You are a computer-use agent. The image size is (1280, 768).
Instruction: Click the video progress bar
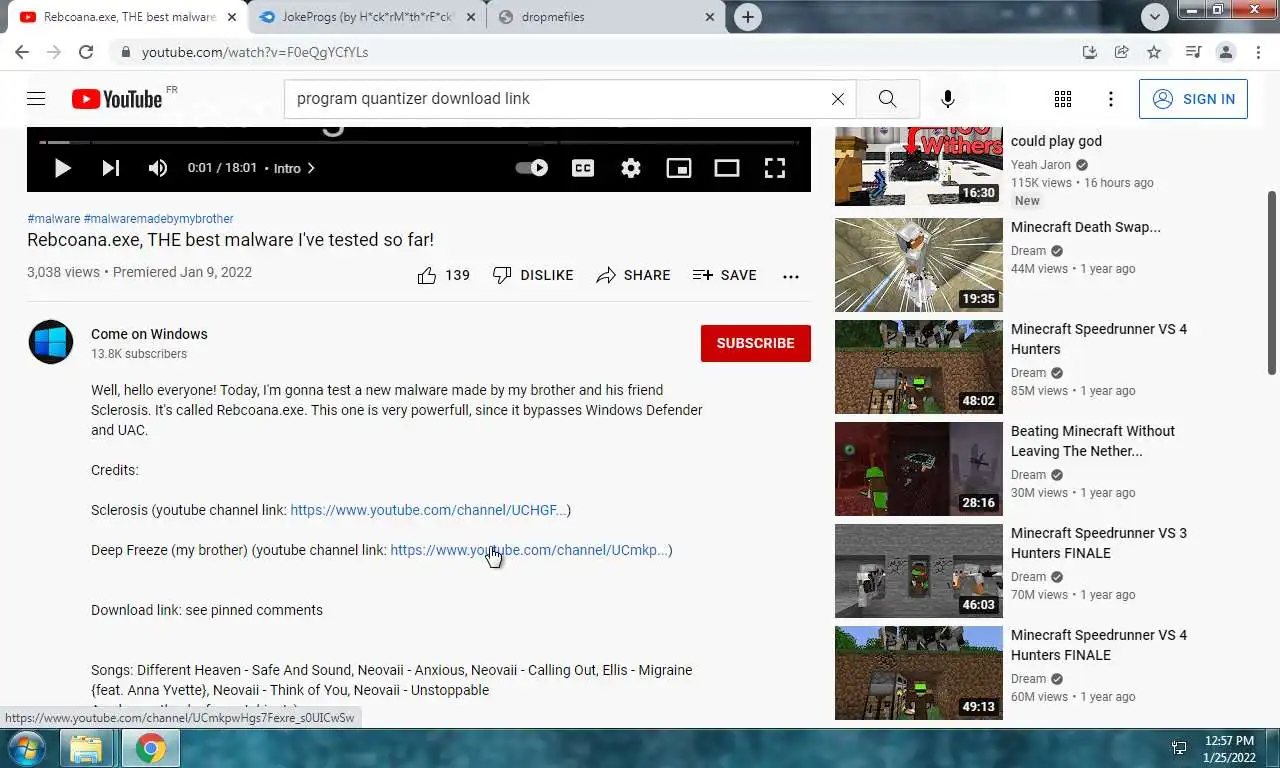coord(418,143)
